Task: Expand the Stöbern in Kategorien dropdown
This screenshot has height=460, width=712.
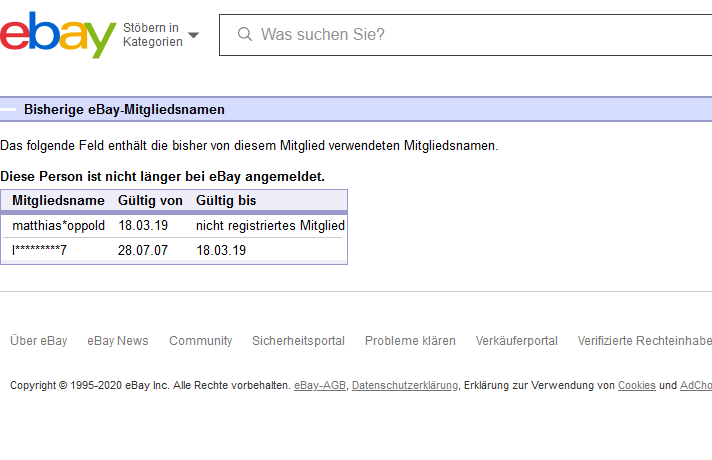Action: point(161,35)
